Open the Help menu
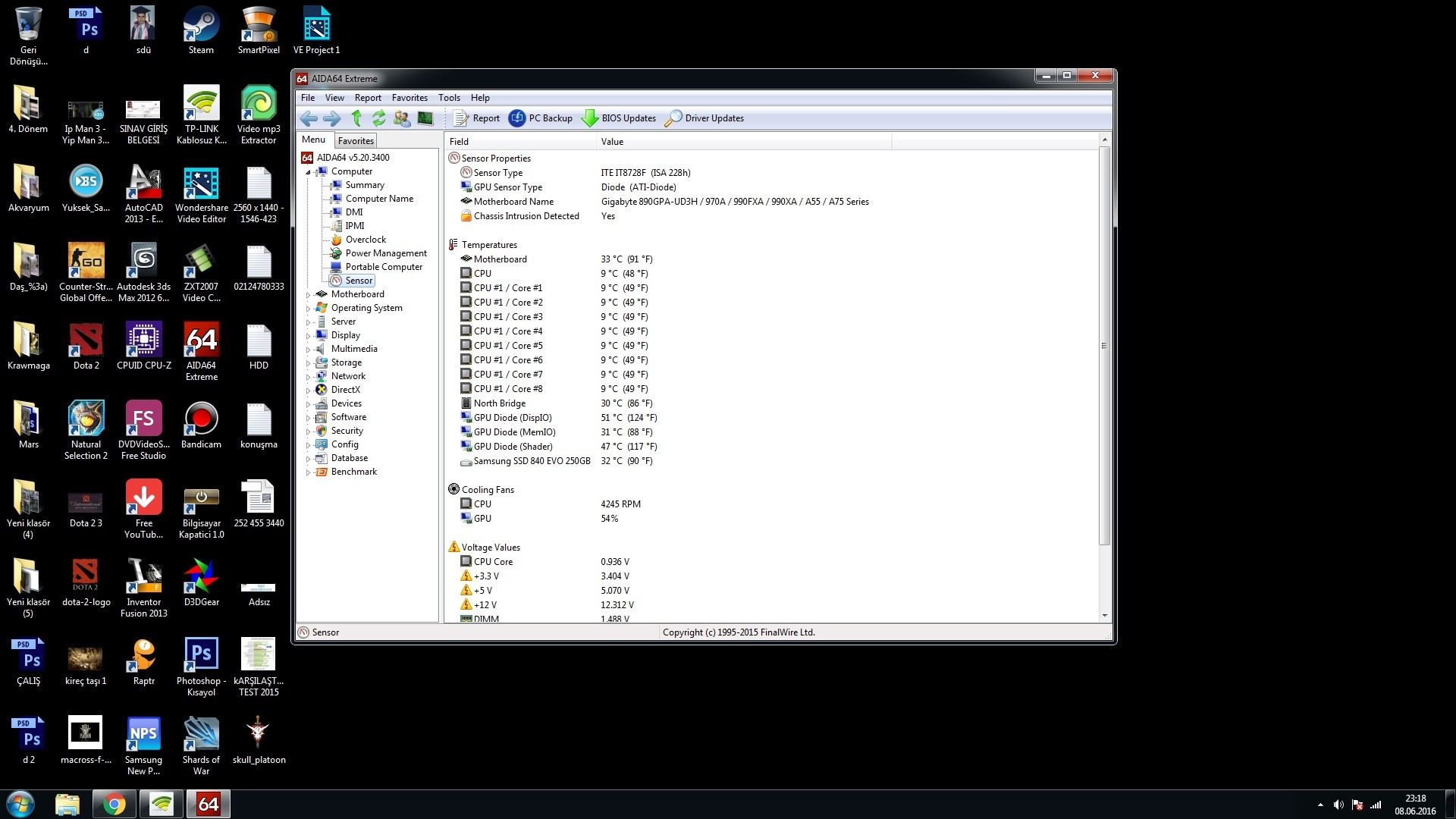Viewport: 1456px width, 819px height. pos(480,98)
